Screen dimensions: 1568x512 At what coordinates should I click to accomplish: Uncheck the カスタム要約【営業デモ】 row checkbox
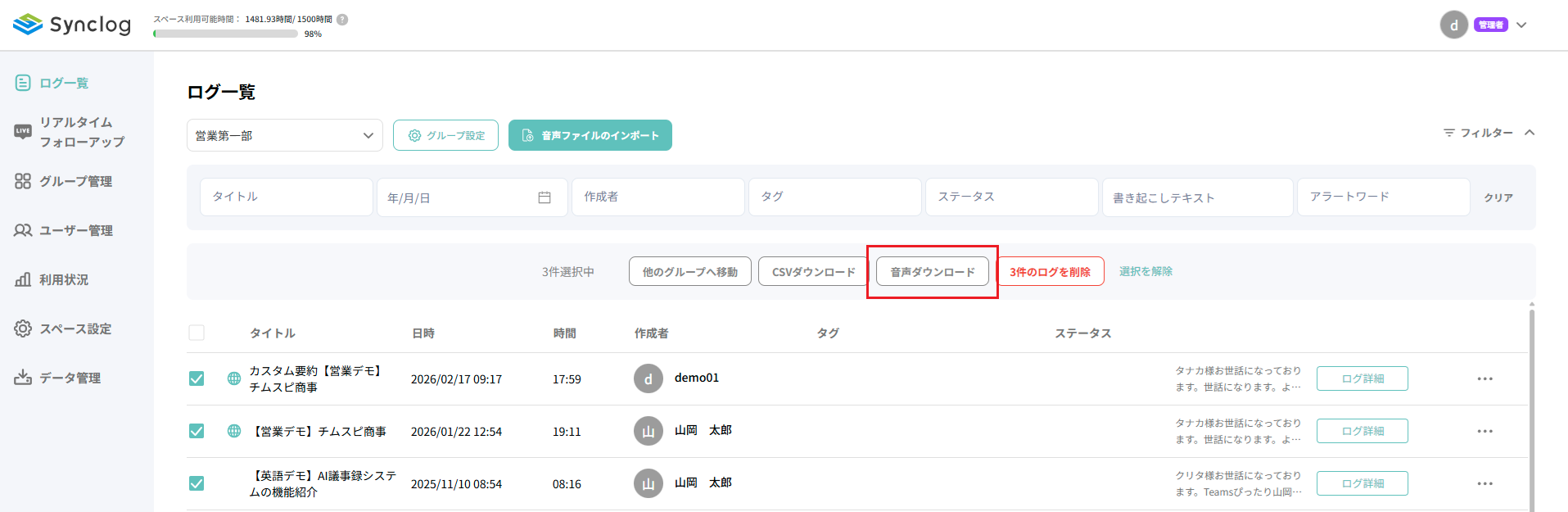click(197, 378)
